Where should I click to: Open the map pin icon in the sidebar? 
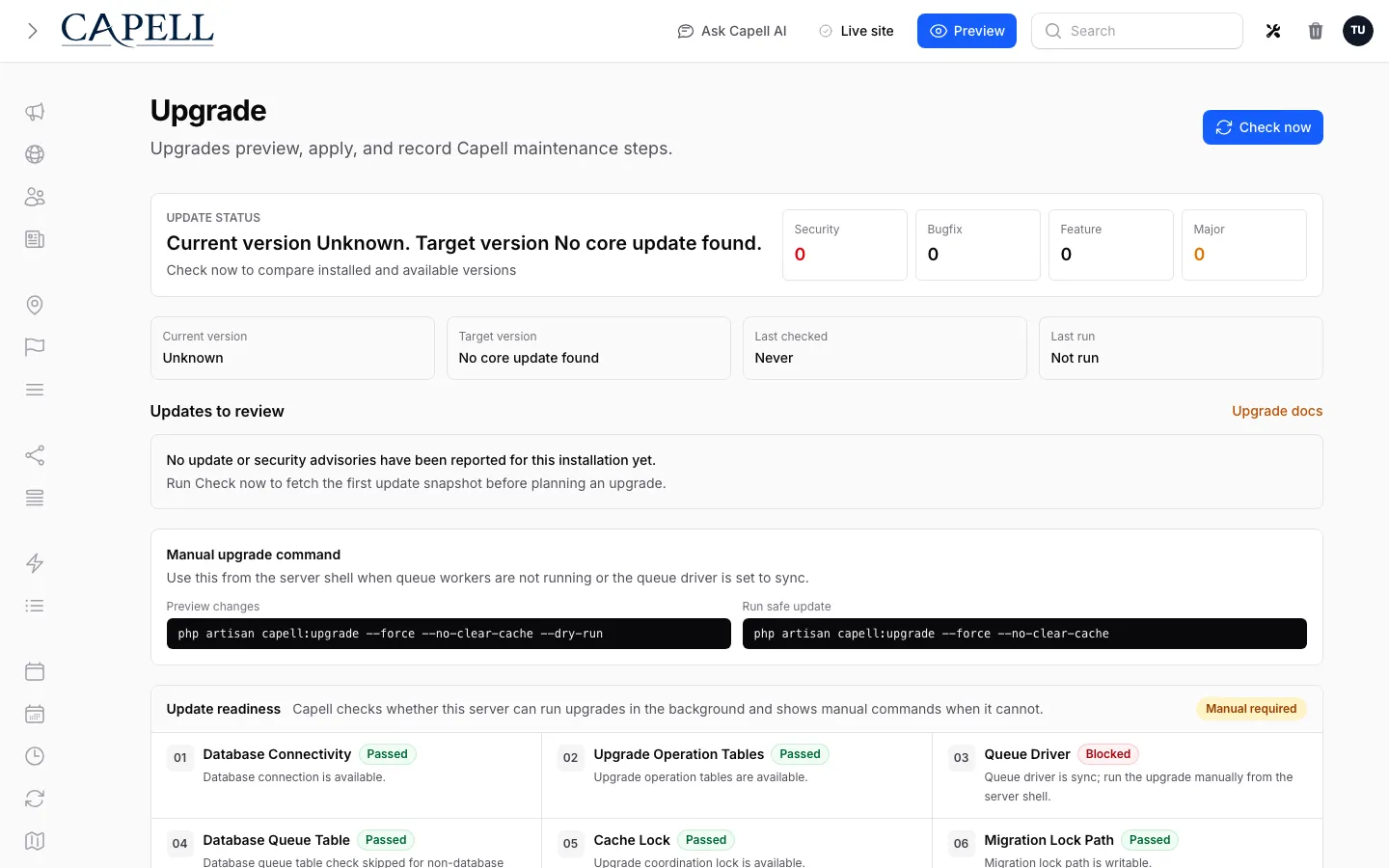point(35,305)
